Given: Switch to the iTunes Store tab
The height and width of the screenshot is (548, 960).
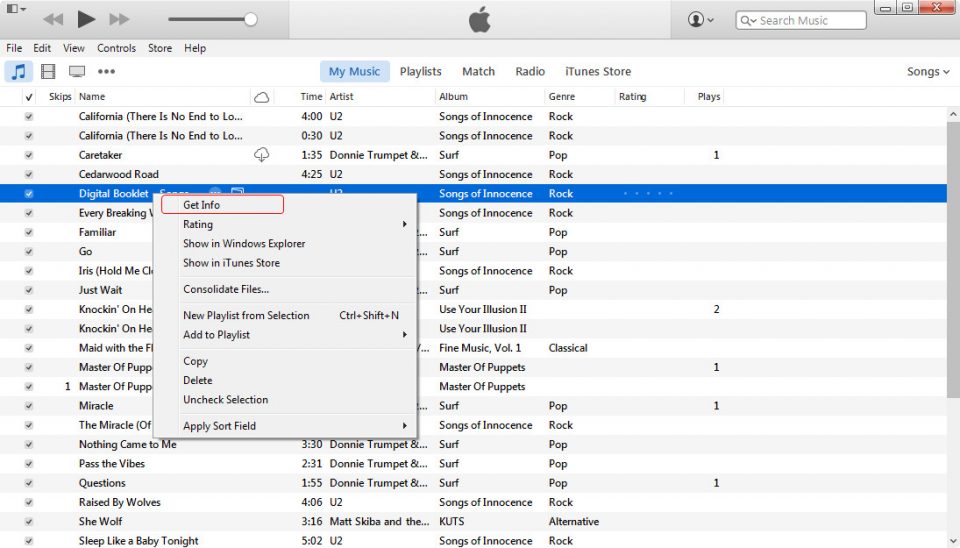Looking at the screenshot, I should tap(598, 71).
